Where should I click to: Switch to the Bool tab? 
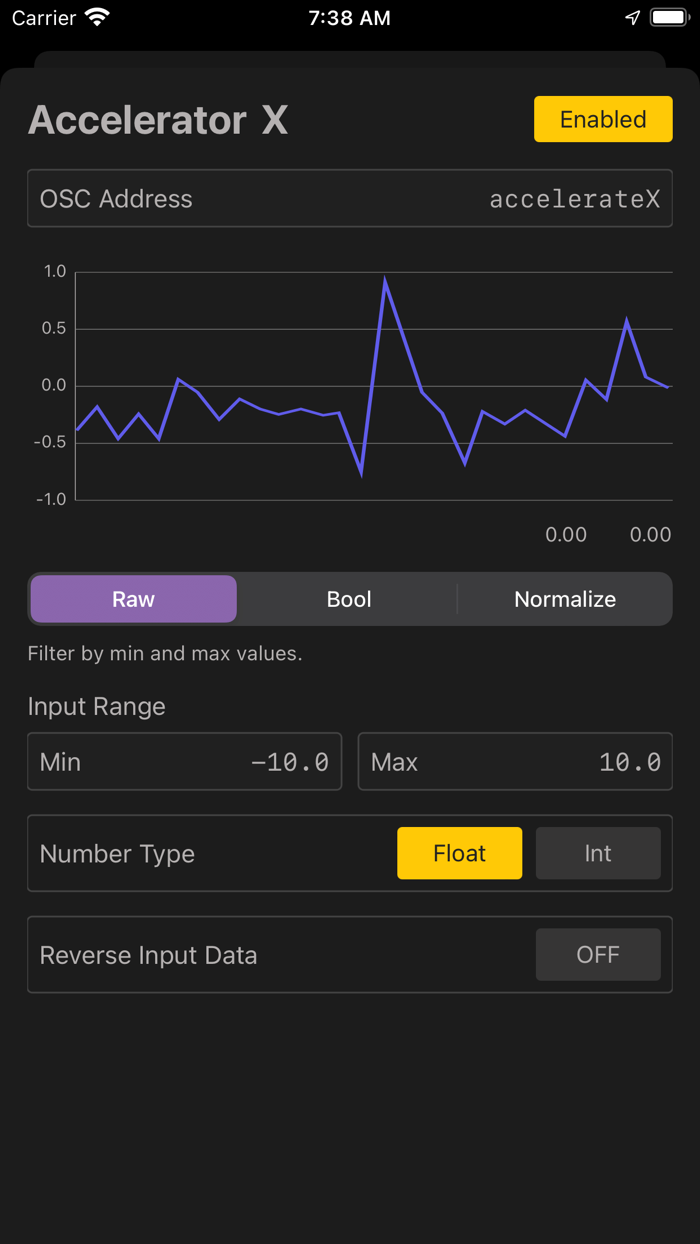pyautogui.click(x=349, y=599)
